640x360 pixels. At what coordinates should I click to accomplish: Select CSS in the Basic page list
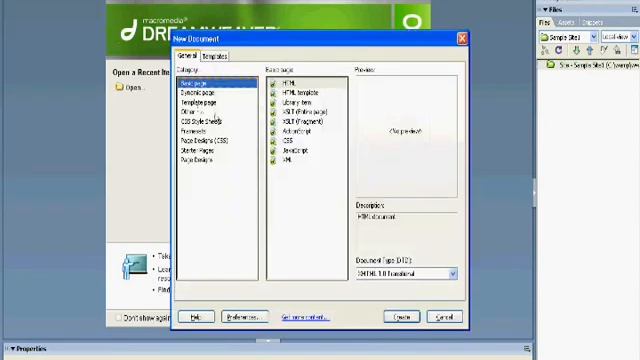(307, 141)
